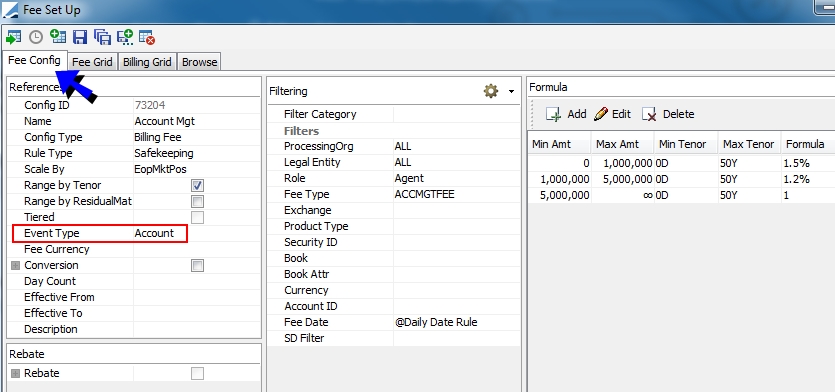The width and height of the screenshot is (835, 392).
Task: Expand the Conversion row
Action: 15,265
